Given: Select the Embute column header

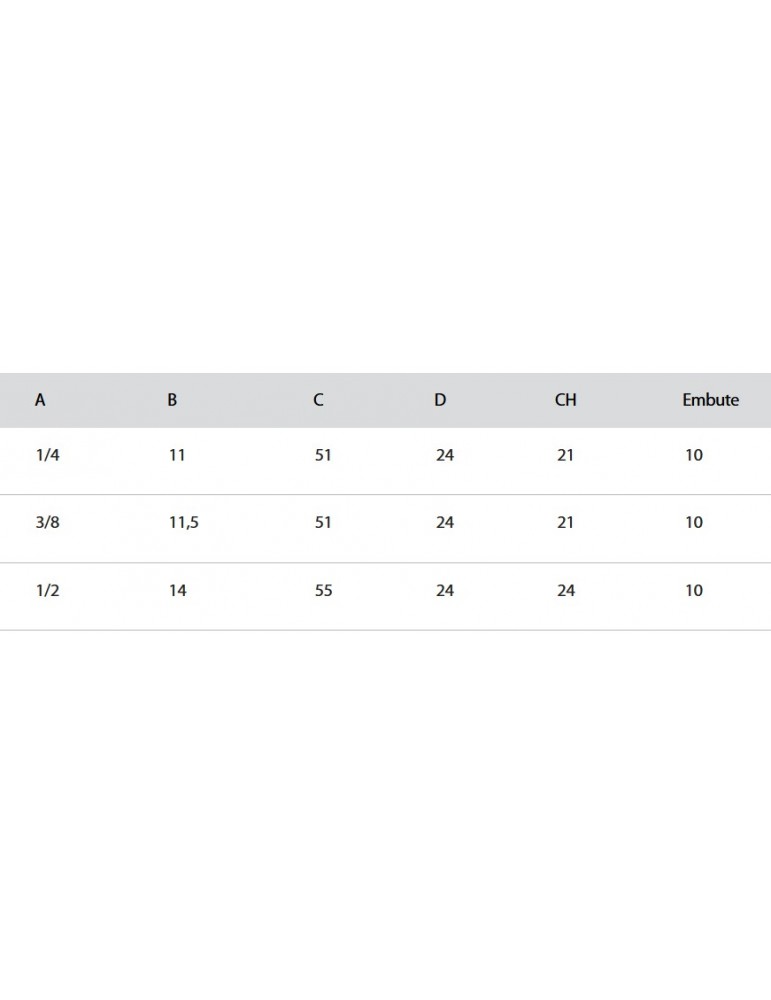Looking at the screenshot, I should click(710, 400).
